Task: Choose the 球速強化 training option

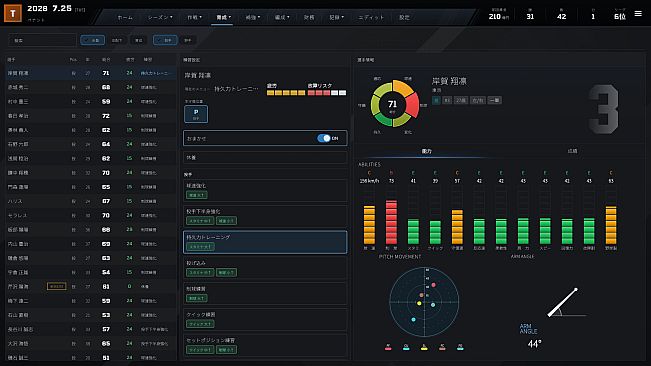Action: click(265, 190)
